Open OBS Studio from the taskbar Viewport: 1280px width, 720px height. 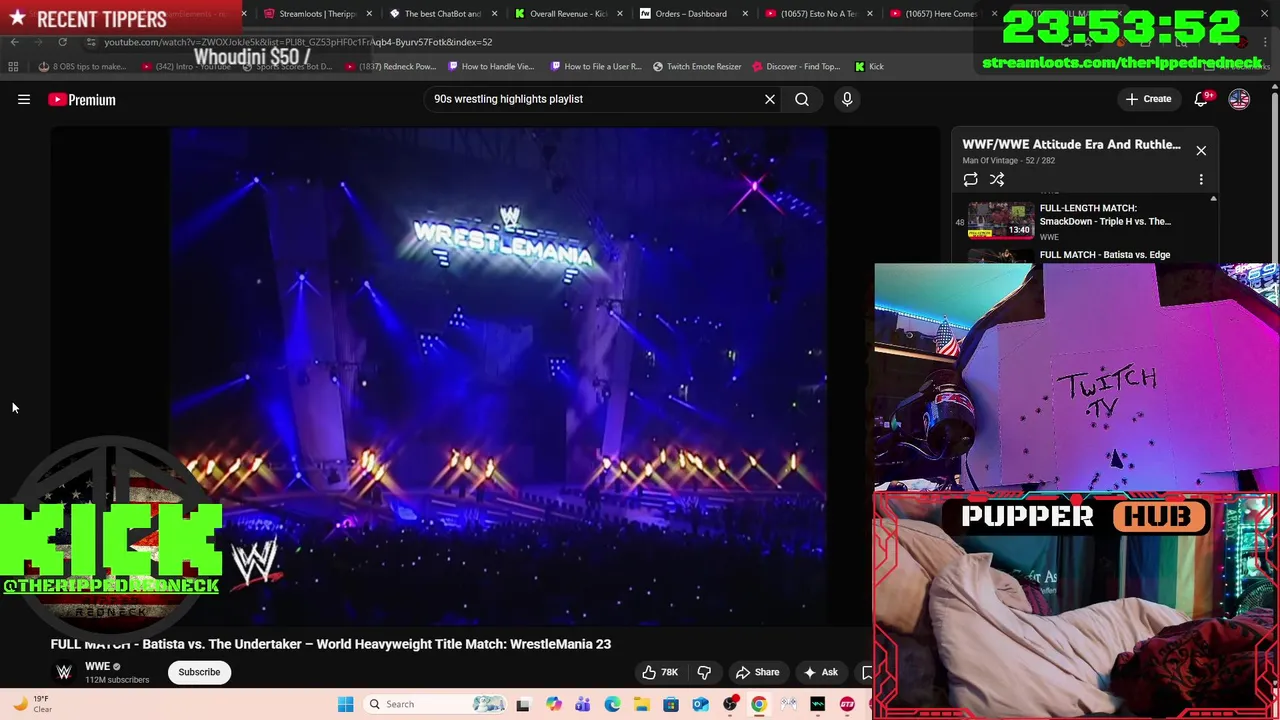pos(729,704)
